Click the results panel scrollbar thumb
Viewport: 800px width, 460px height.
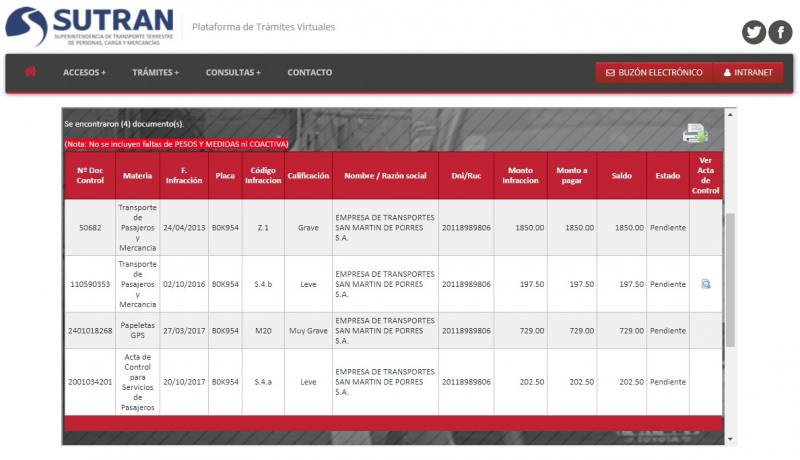coord(730,280)
